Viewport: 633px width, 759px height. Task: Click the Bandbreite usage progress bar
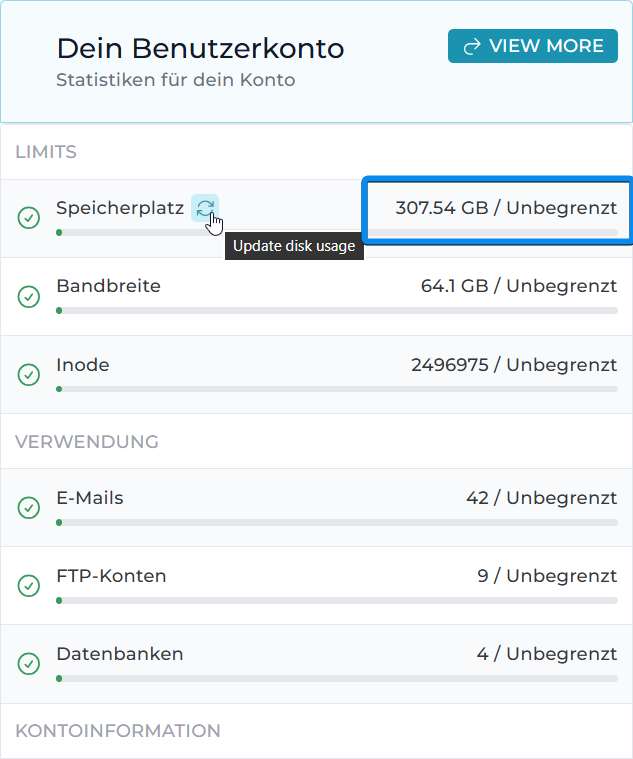[x=337, y=311]
